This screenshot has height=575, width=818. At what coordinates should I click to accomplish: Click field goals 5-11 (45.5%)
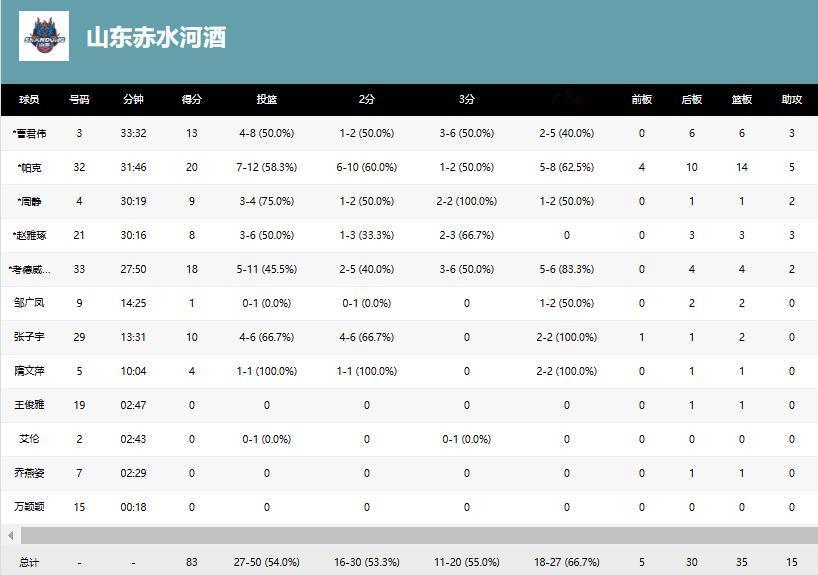267,269
